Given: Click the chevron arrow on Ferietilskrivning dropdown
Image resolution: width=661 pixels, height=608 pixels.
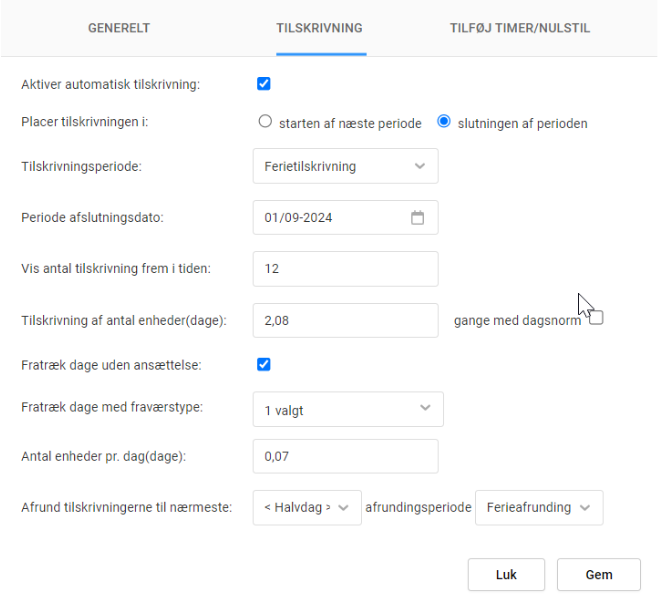Looking at the screenshot, I should pos(420,167).
